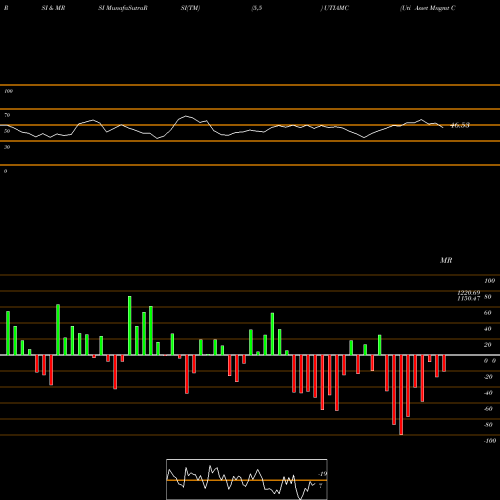Click the '(5,5' parameter text
Image resolution: width=500 pixels, height=500 pixels.
point(257,8)
